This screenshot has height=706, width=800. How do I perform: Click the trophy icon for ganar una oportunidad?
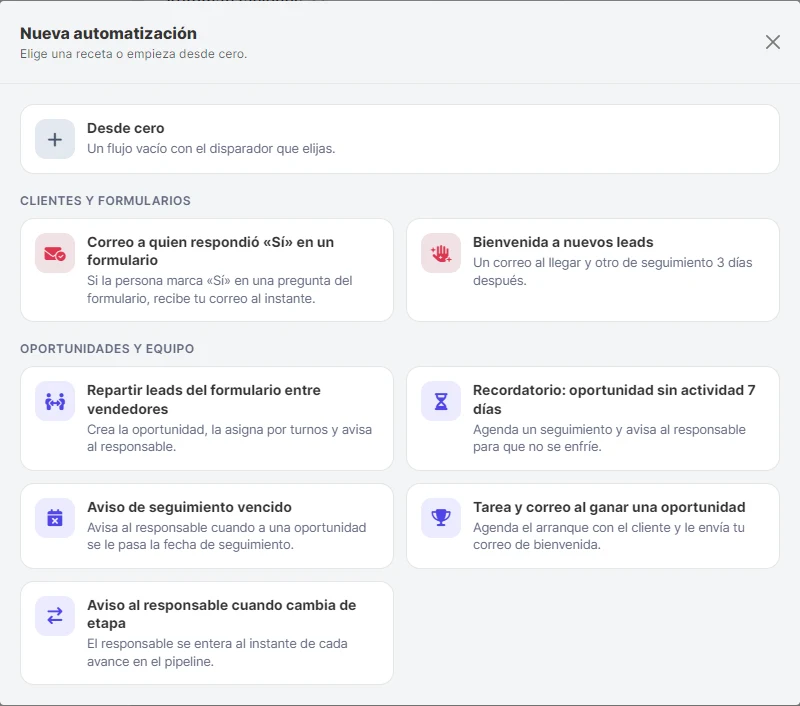[441, 518]
